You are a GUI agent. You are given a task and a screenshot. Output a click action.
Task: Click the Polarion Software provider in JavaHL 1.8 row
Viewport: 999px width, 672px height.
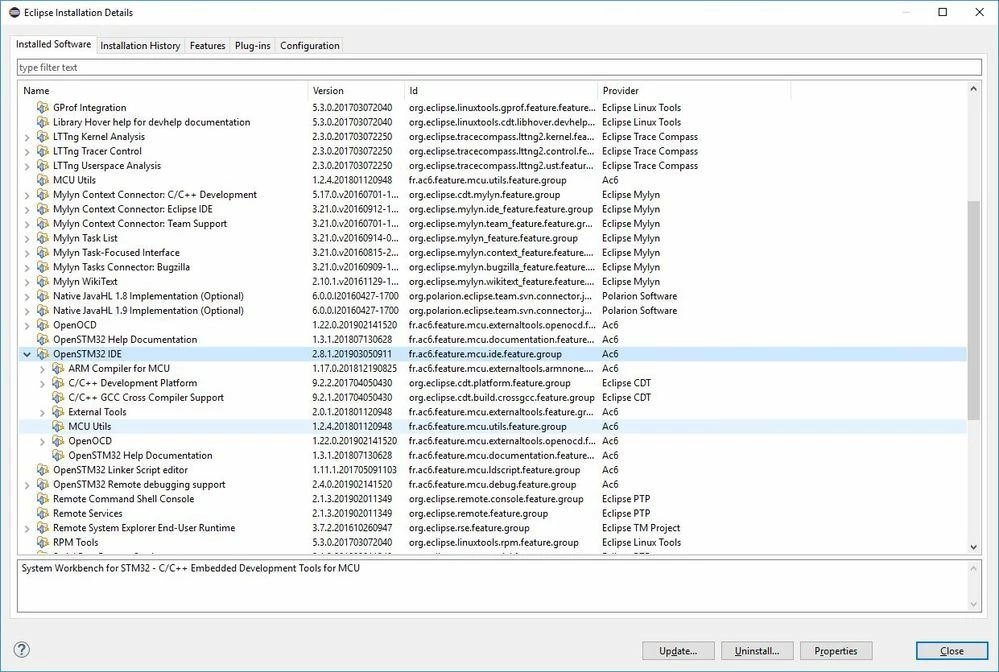click(640, 296)
